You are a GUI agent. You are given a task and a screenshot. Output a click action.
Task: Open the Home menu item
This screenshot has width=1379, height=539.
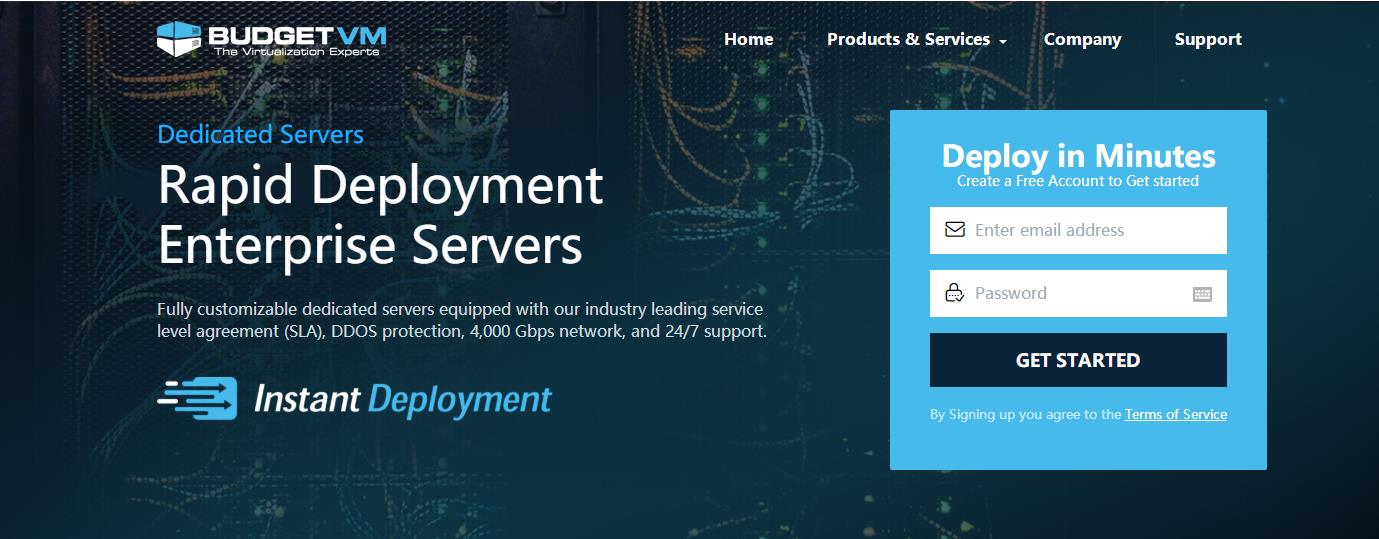pyautogui.click(x=749, y=39)
